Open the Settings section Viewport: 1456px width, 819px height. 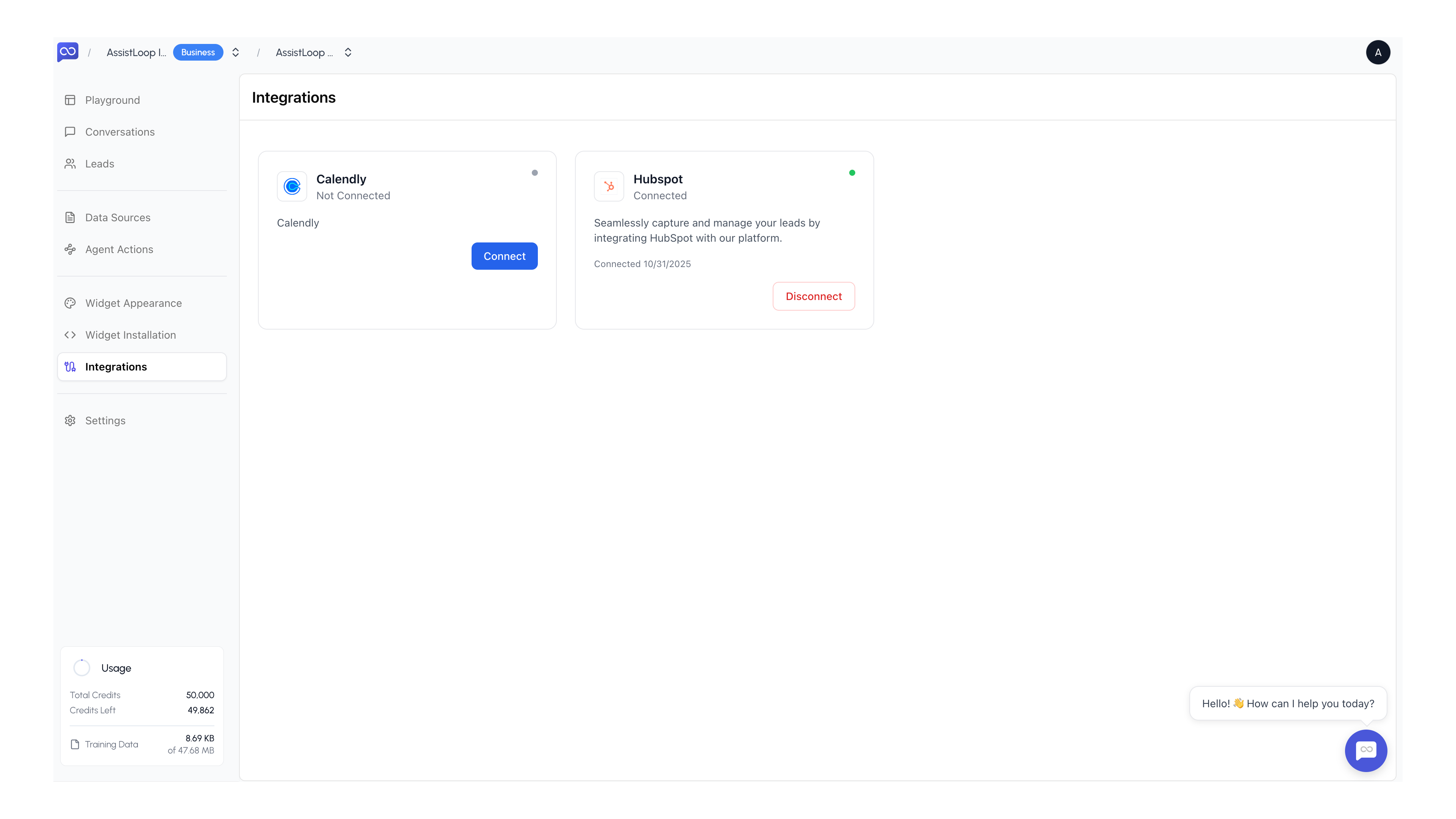105,420
